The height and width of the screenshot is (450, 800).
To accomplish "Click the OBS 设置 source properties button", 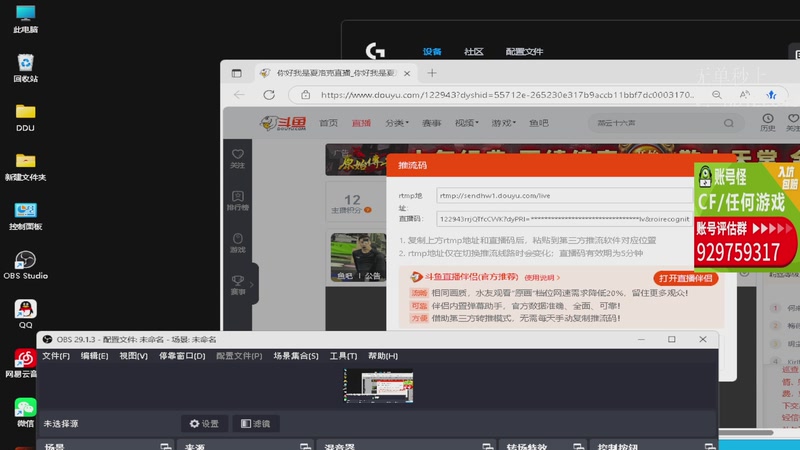I will coord(204,423).
